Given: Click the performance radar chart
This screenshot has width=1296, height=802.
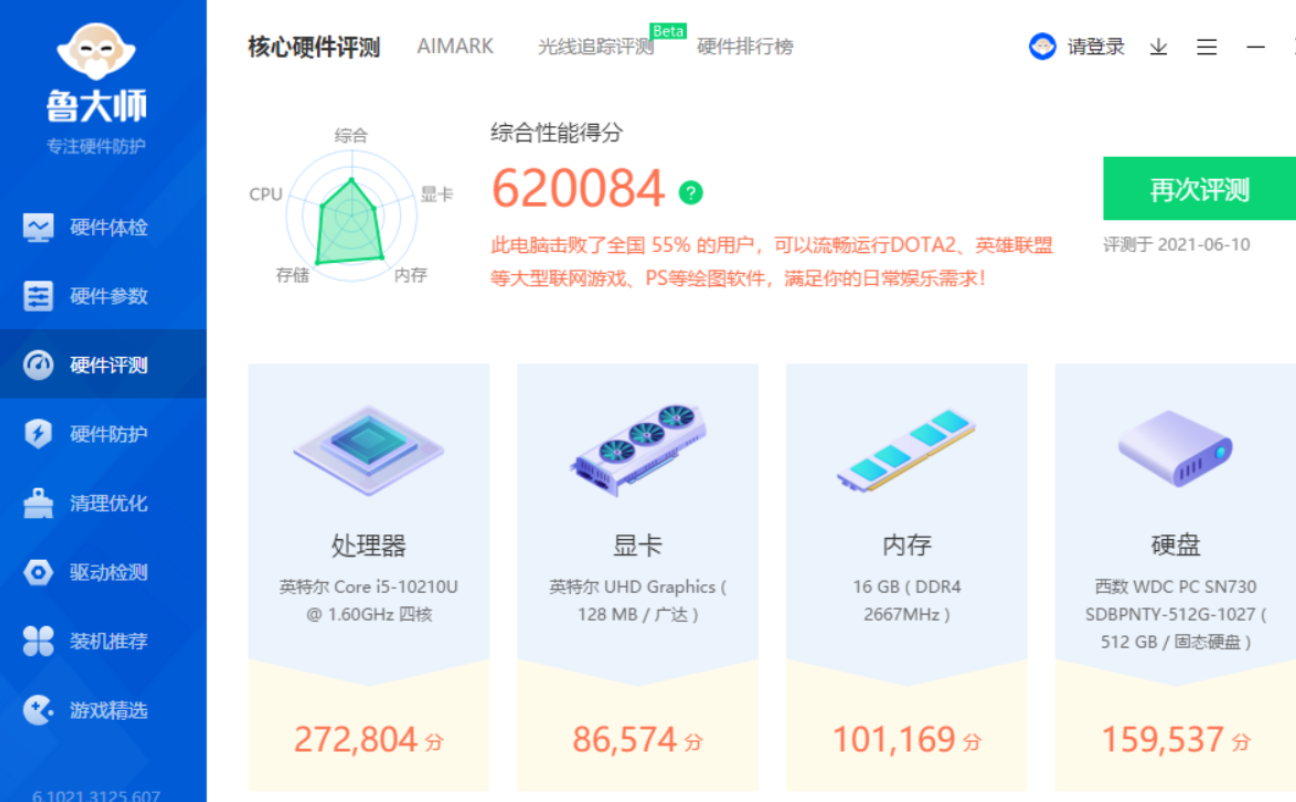Looking at the screenshot, I should (351, 214).
